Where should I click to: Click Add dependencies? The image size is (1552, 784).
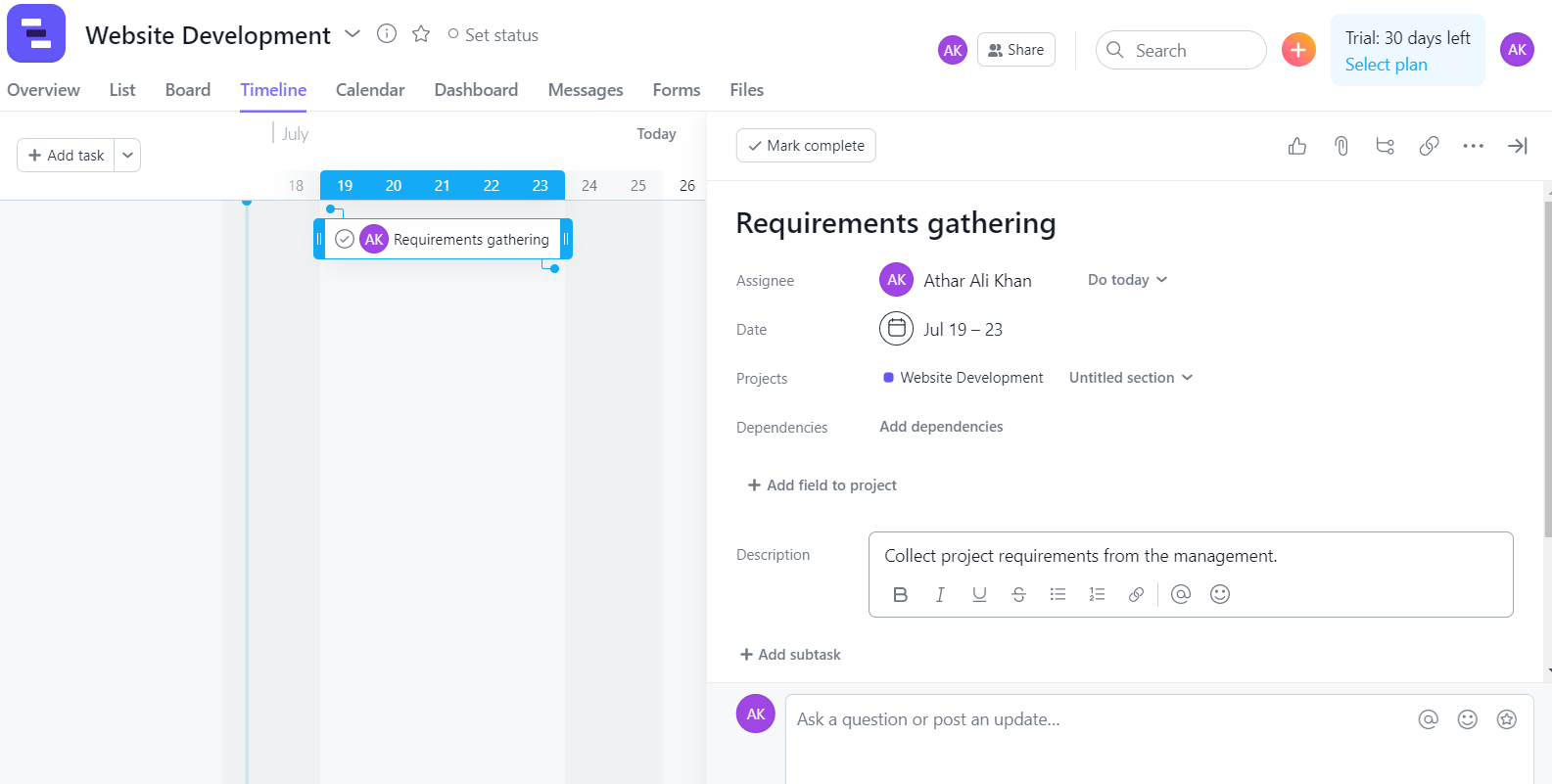pos(941,427)
